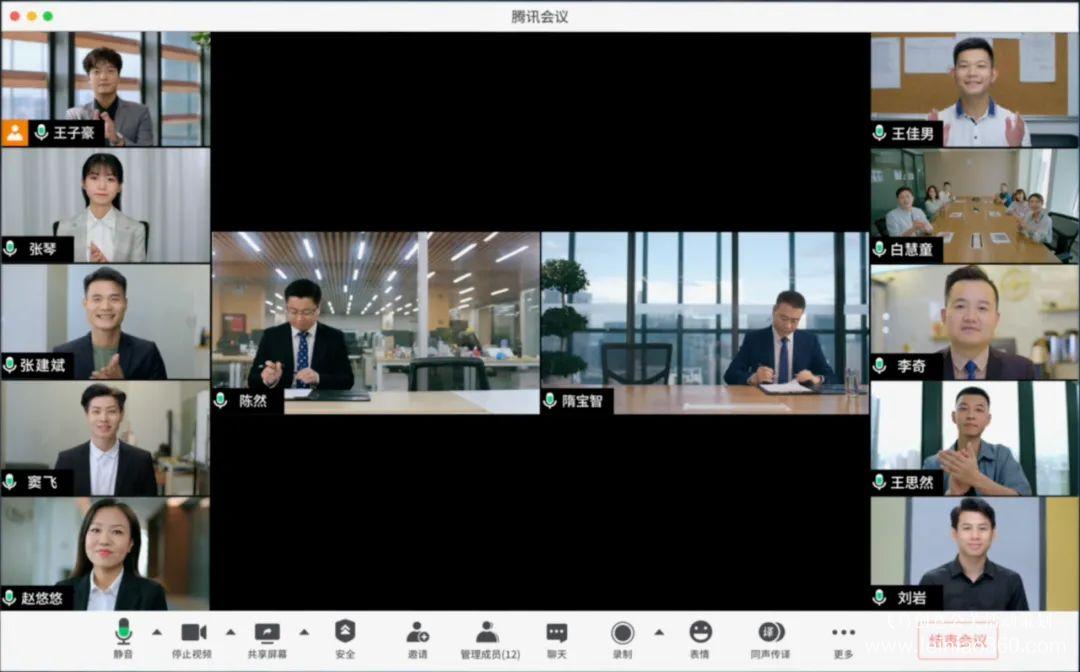This screenshot has width=1080, height=672.
Task: Mute the microphone via 静音 icon
Action: tap(122, 632)
